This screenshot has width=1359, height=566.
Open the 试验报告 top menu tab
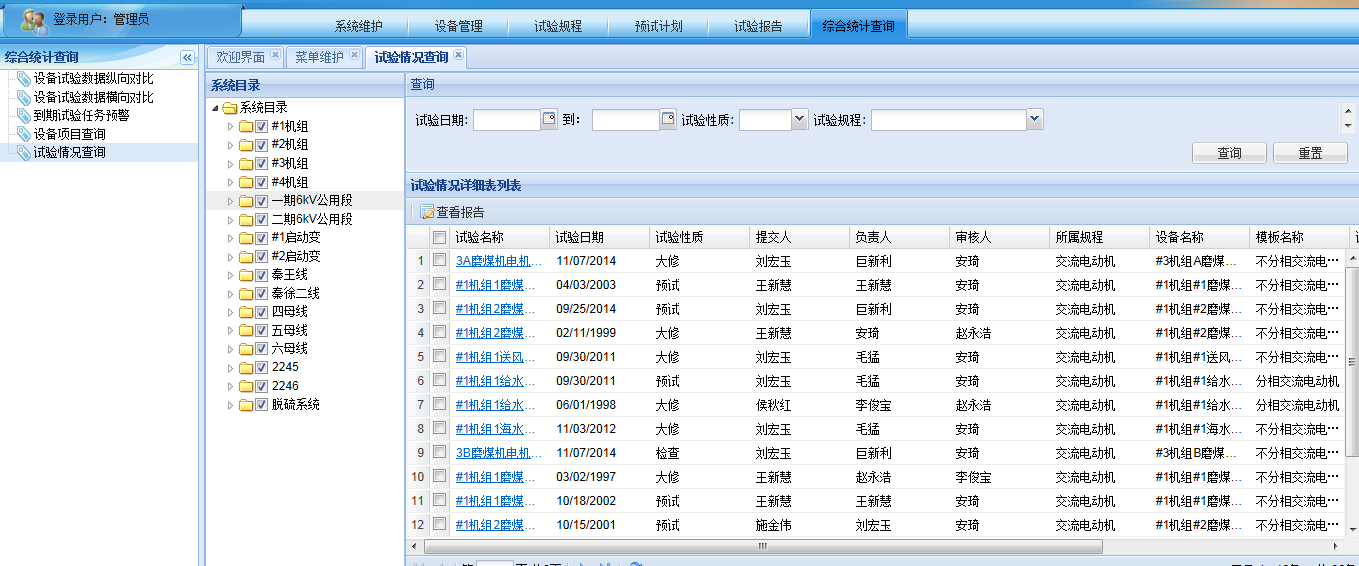tap(758, 26)
